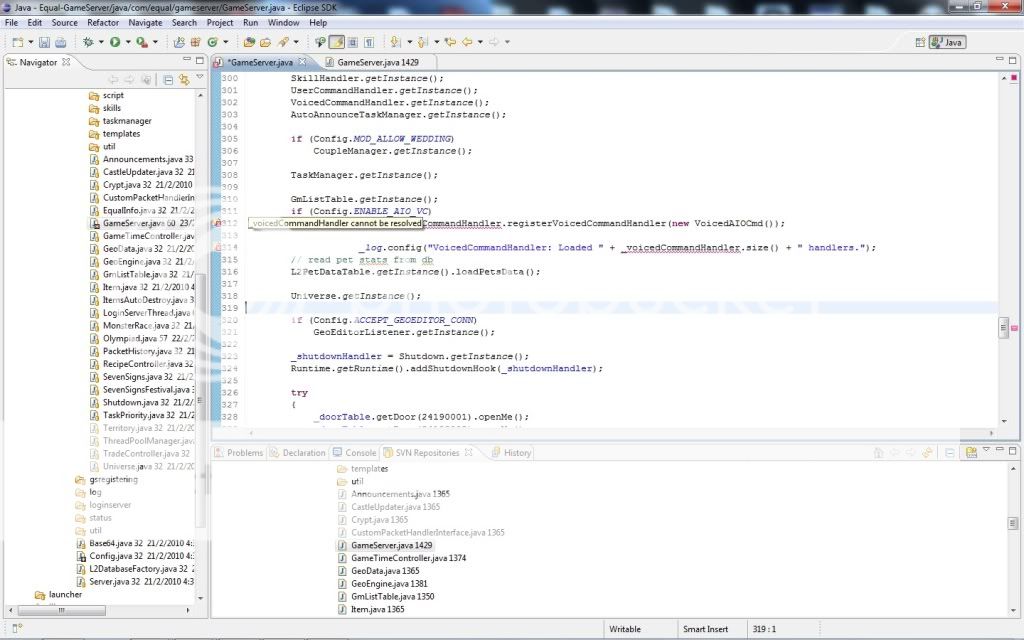Screen dimensions: 1024x640
Task: Switch to the Console tab
Action: pos(360,453)
